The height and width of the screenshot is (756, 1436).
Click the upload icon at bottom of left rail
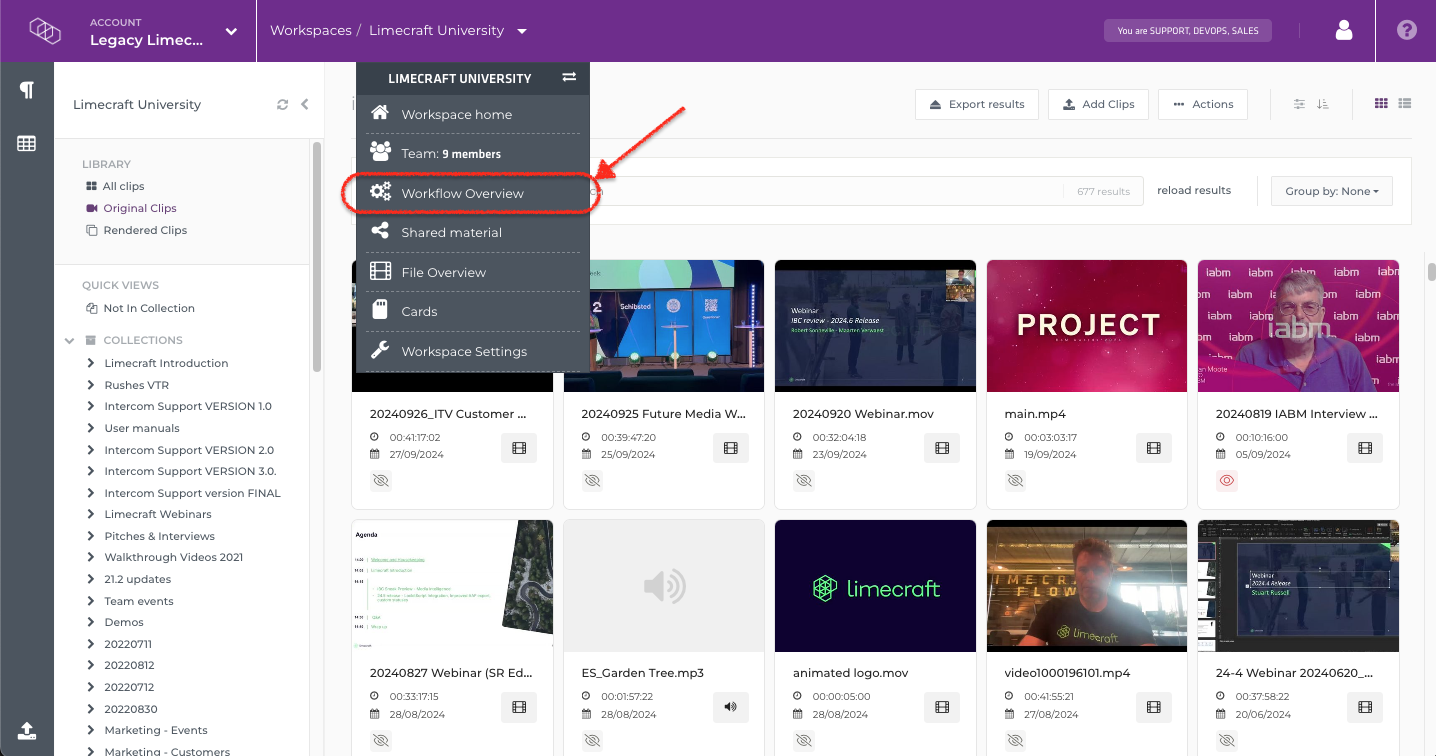(x=27, y=730)
